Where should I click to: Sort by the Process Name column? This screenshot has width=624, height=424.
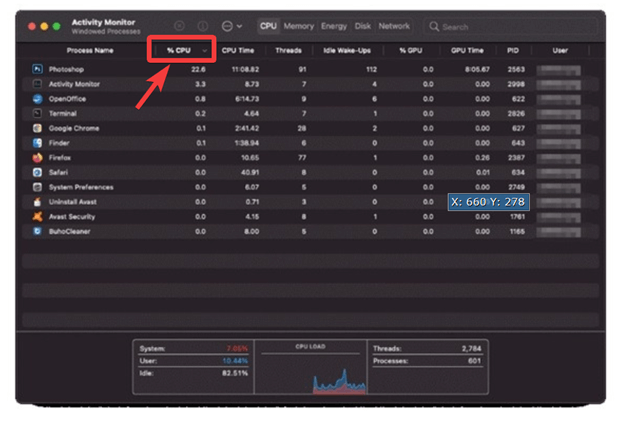(90, 51)
